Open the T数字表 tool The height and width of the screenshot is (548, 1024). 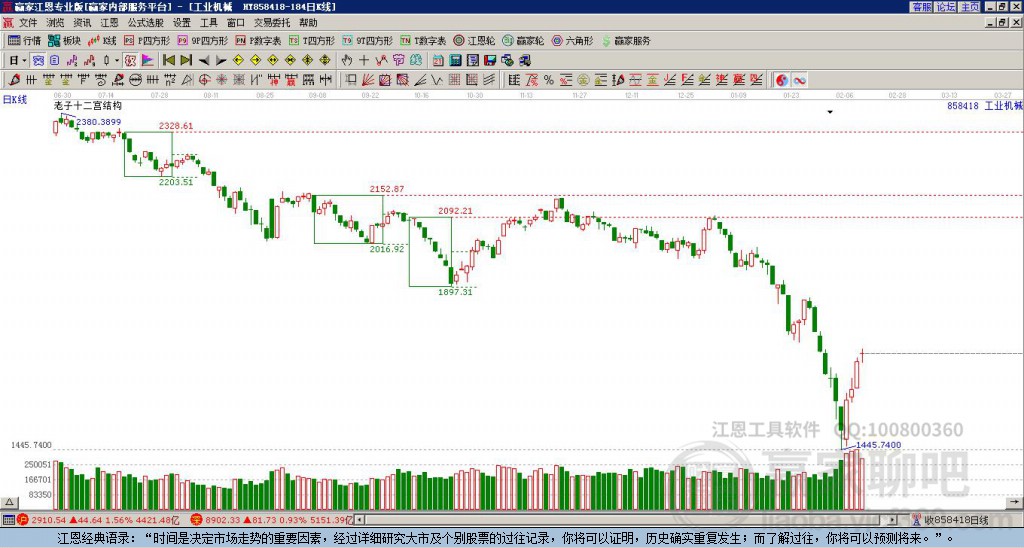pos(423,40)
